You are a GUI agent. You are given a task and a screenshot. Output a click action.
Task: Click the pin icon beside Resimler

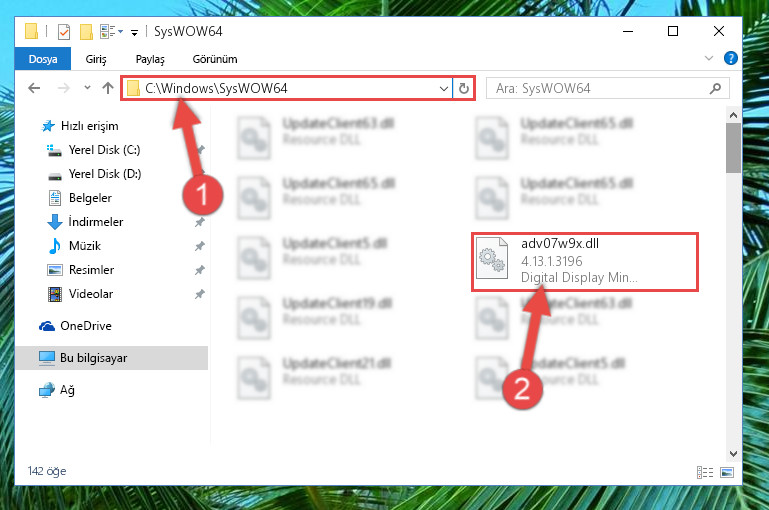(x=200, y=270)
